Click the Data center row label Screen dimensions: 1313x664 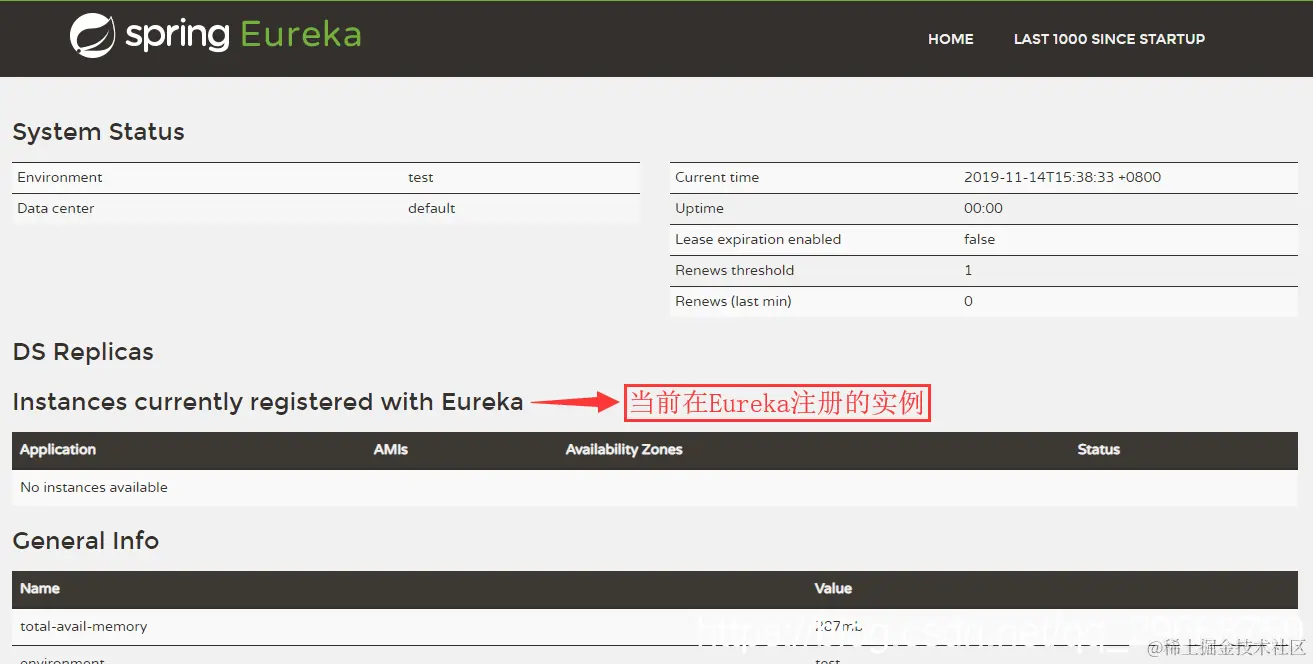pyautogui.click(x=56, y=208)
